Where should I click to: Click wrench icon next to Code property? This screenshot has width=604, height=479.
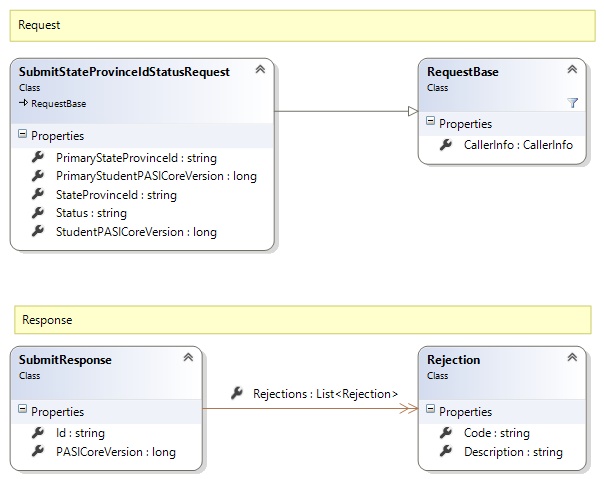(x=446, y=433)
